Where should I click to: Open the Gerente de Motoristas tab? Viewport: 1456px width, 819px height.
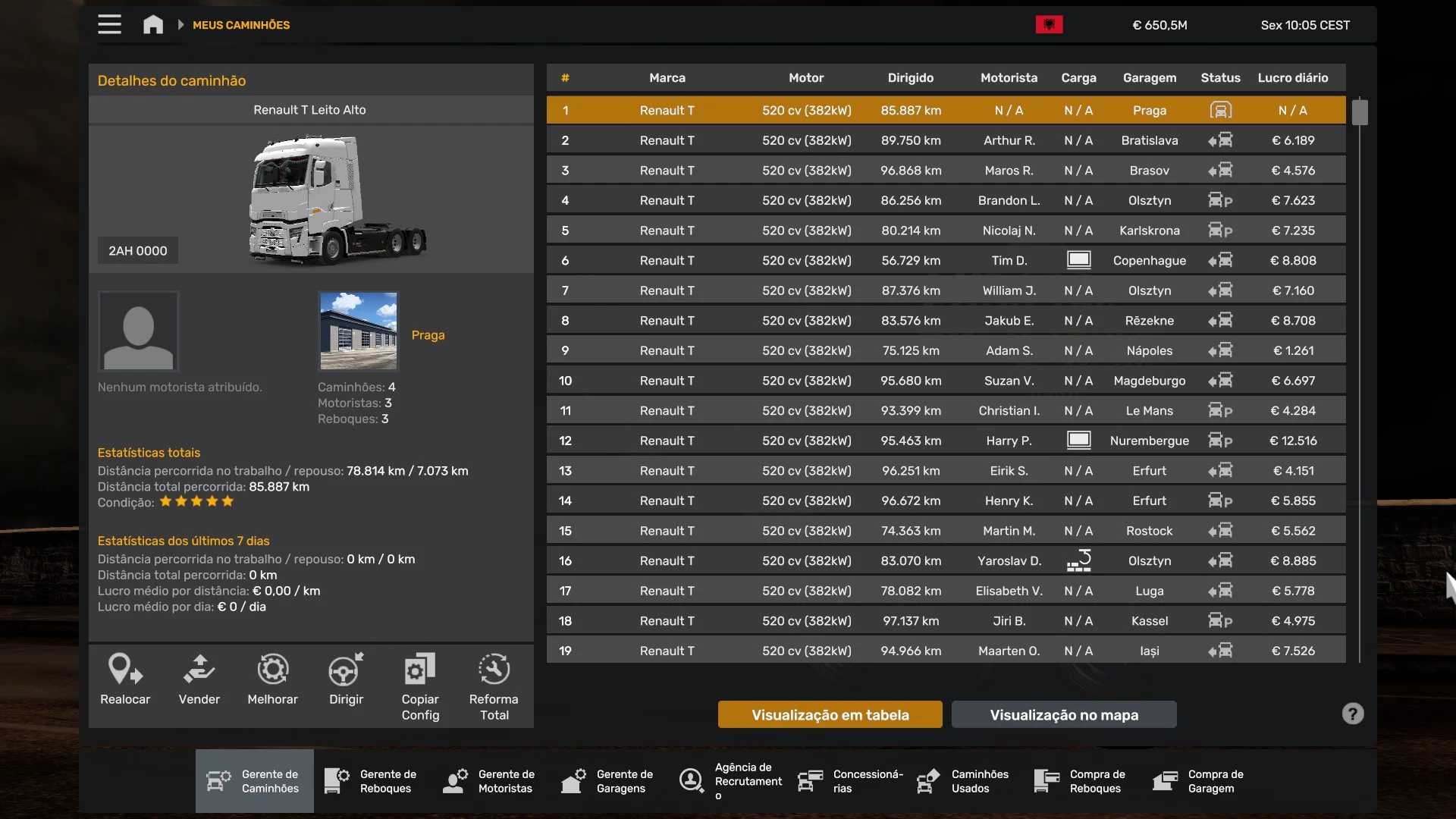click(490, 781)
